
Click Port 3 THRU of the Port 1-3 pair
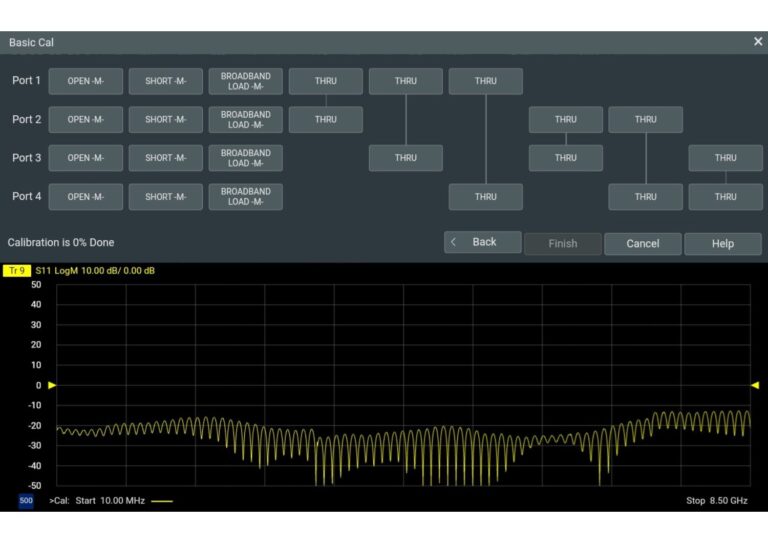pos(406,158)
